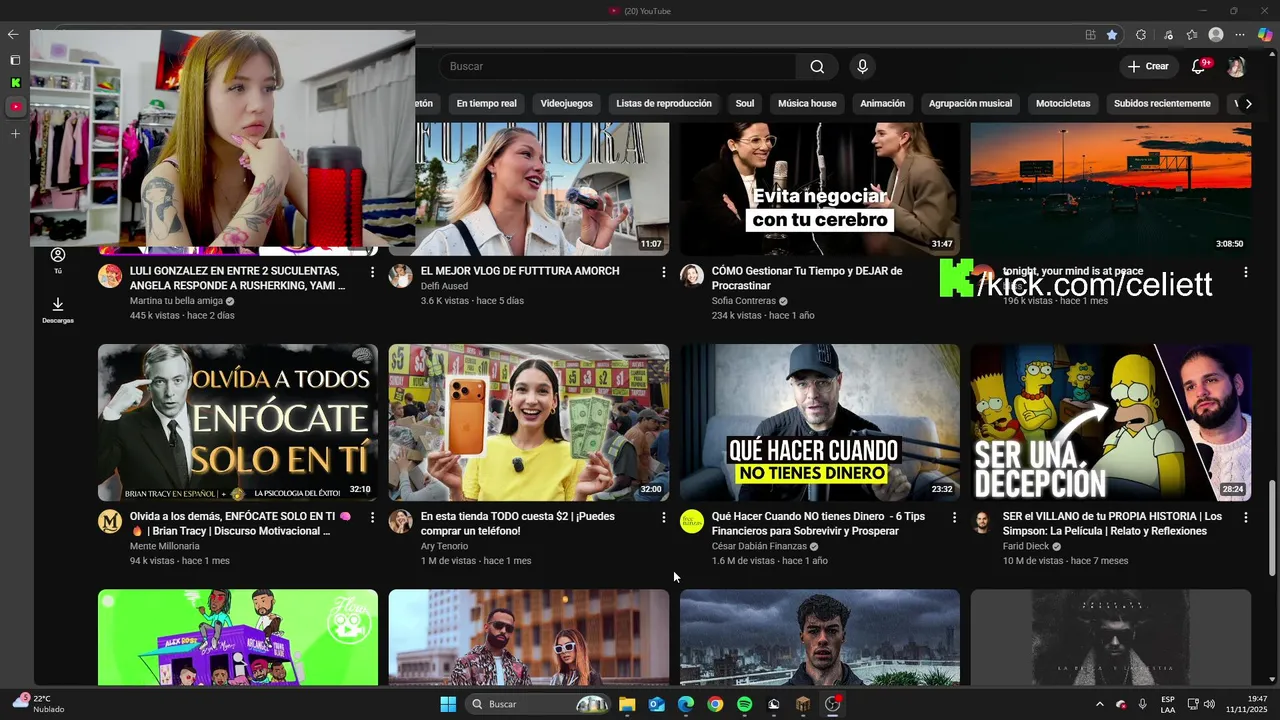Image resolution: width=1280 pixels, height=720 pixels.
Task: Play the SER UNA DECEPCIÓN Simpsons thumbnail
Action: tap(1111, 422)
